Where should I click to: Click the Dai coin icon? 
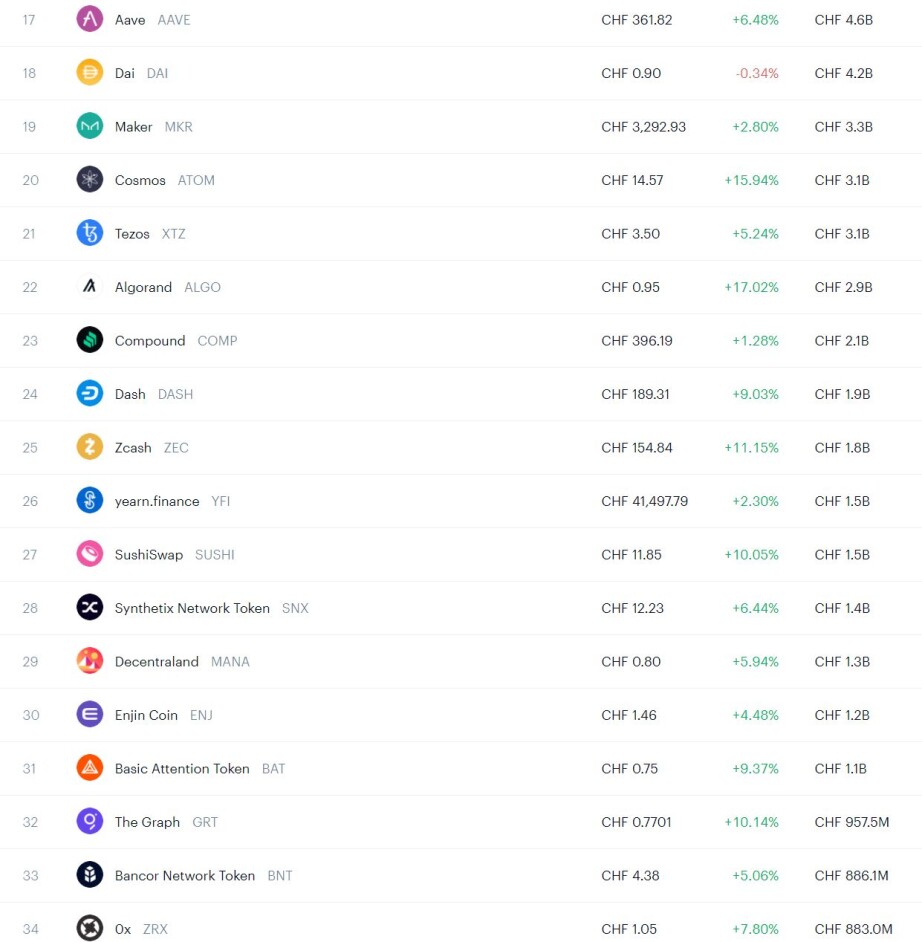(x=89, y=73)
